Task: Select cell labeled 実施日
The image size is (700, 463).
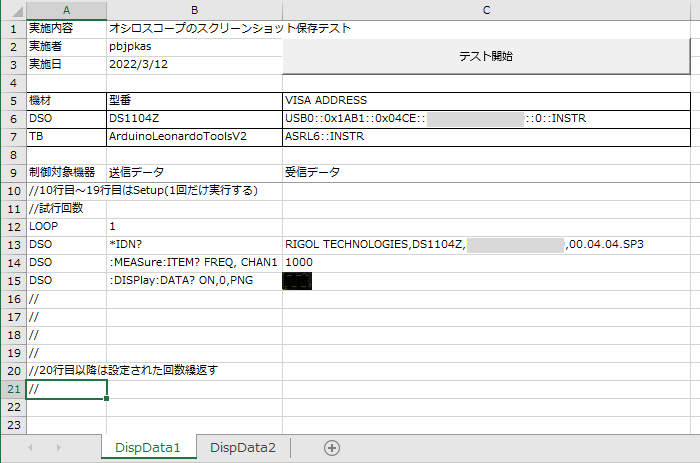Action: click(67, 65)
